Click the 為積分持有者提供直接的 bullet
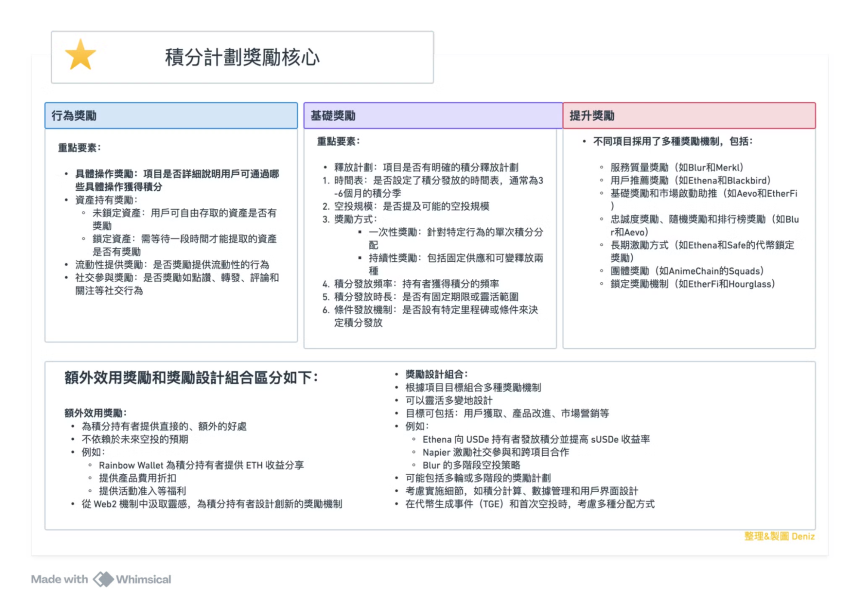 point(164,426)
